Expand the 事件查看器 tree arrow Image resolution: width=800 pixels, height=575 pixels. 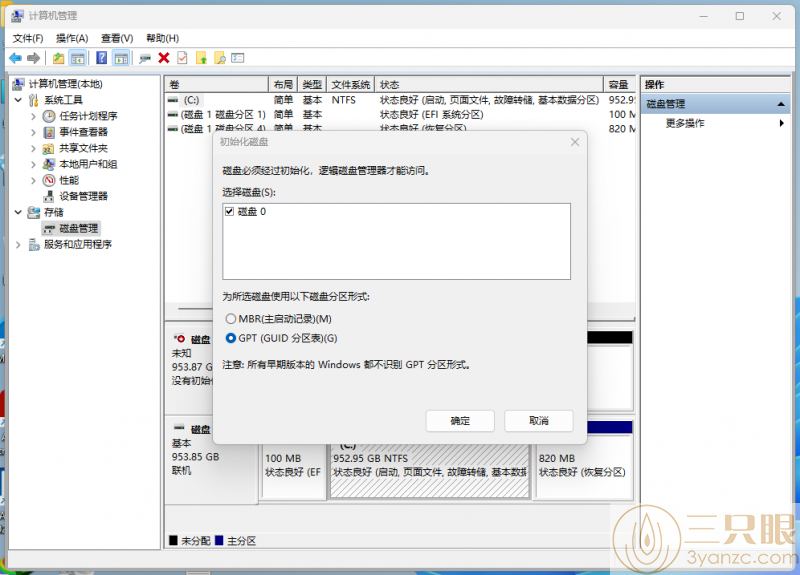pyautogui.click(x=34, y=132)
